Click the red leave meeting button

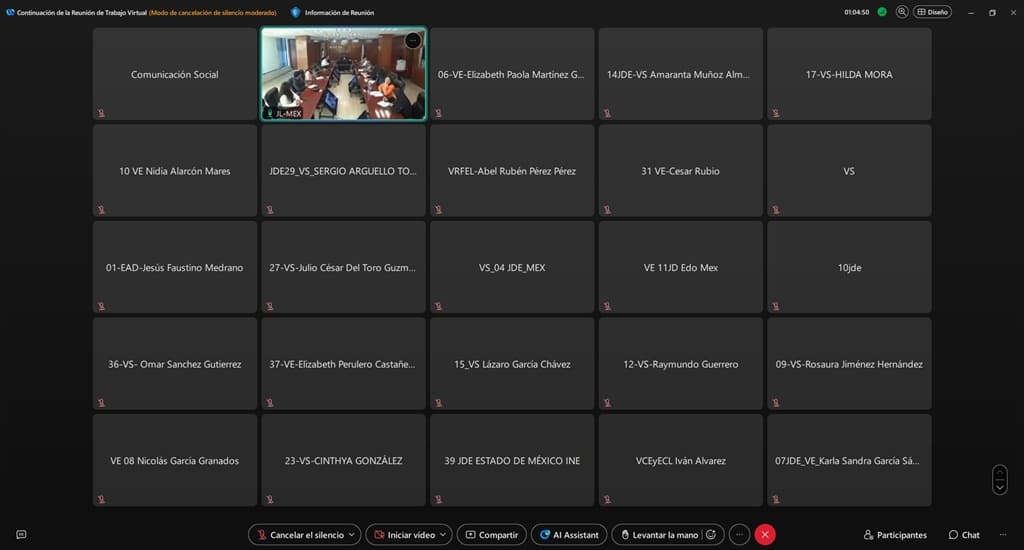765,534
